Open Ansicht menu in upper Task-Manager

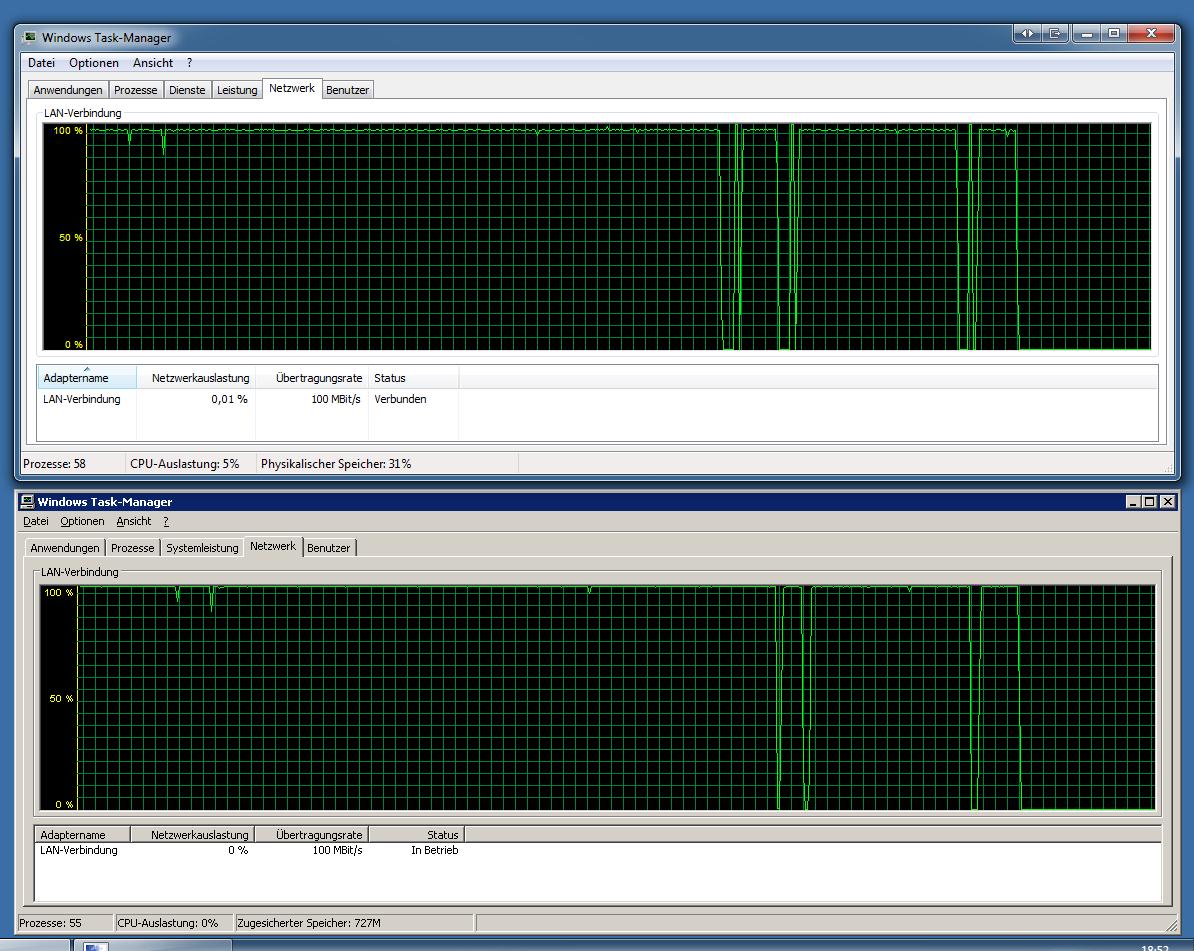click(x=152, y=62)
